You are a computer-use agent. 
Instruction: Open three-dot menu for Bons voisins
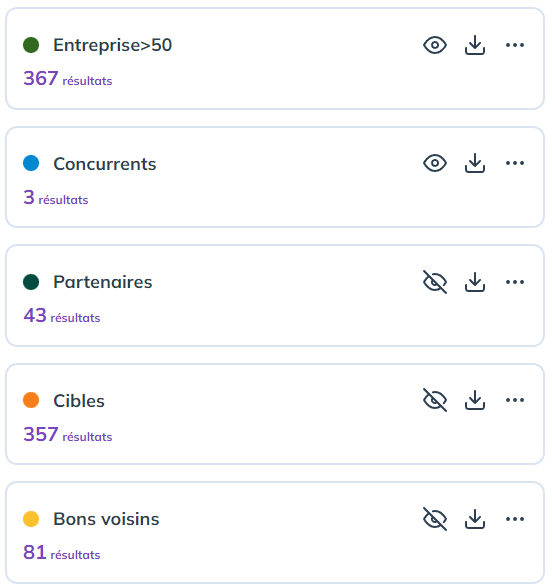coord(515,519)
